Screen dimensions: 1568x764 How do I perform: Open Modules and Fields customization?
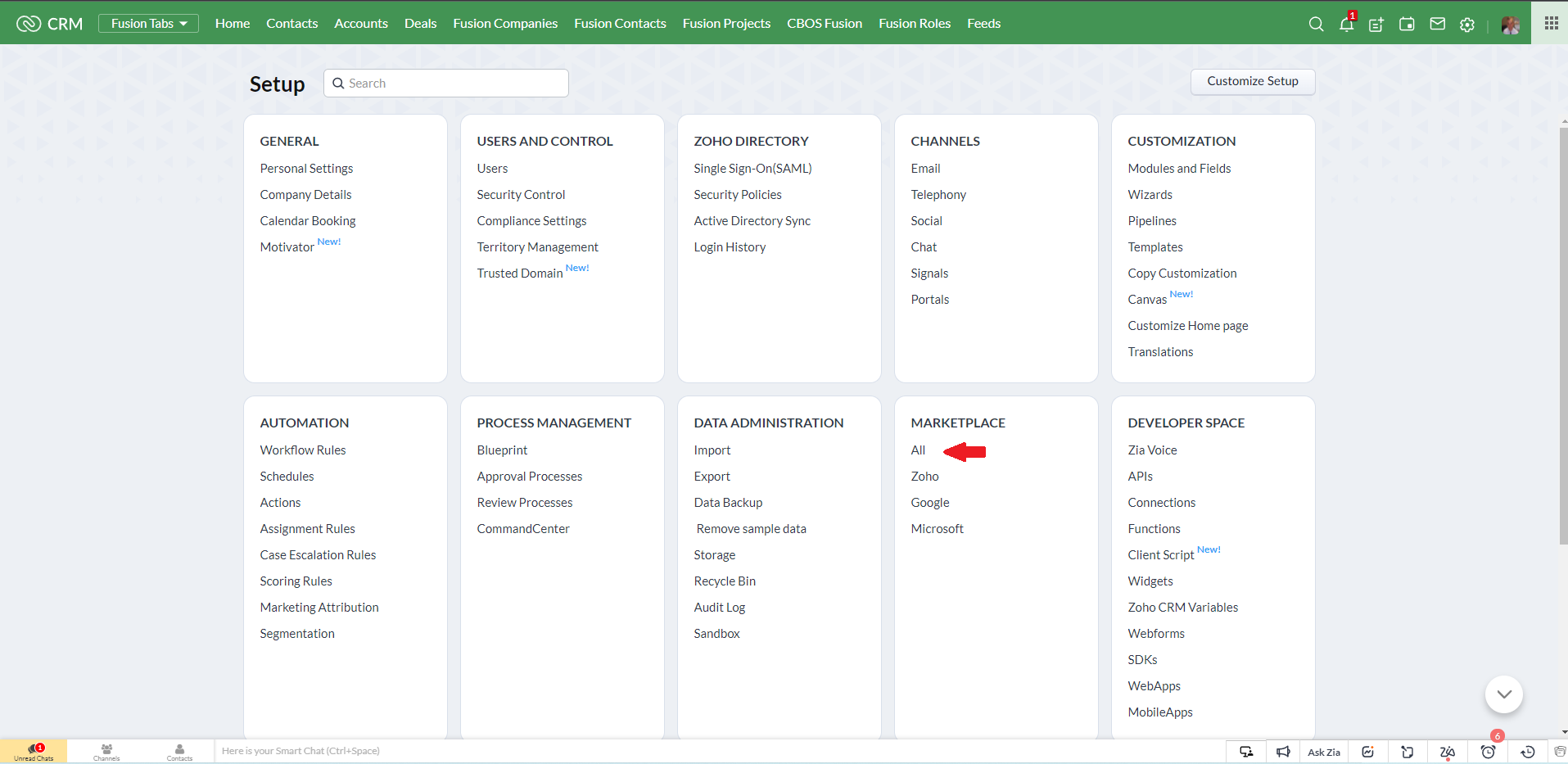[x=1179, y=169]
